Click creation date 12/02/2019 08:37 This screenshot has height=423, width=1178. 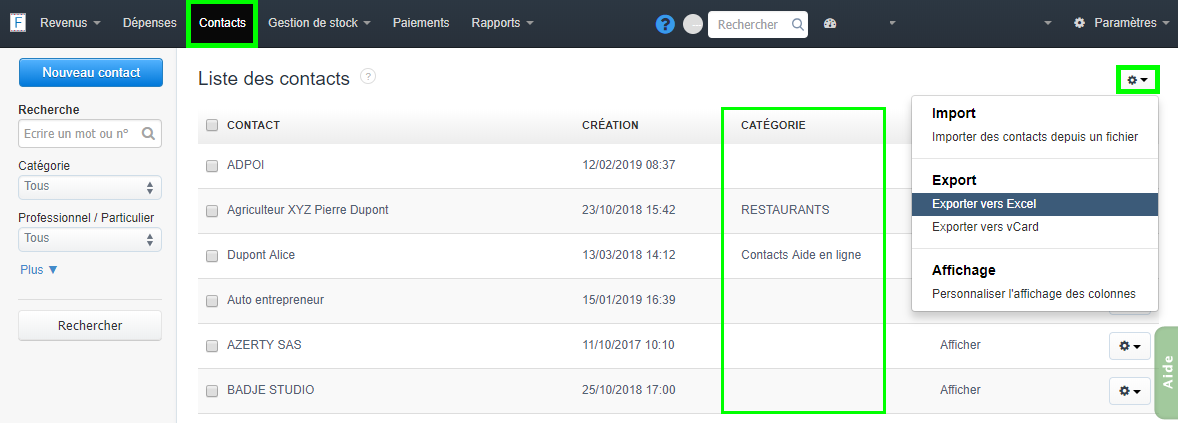tap(629, 165)
